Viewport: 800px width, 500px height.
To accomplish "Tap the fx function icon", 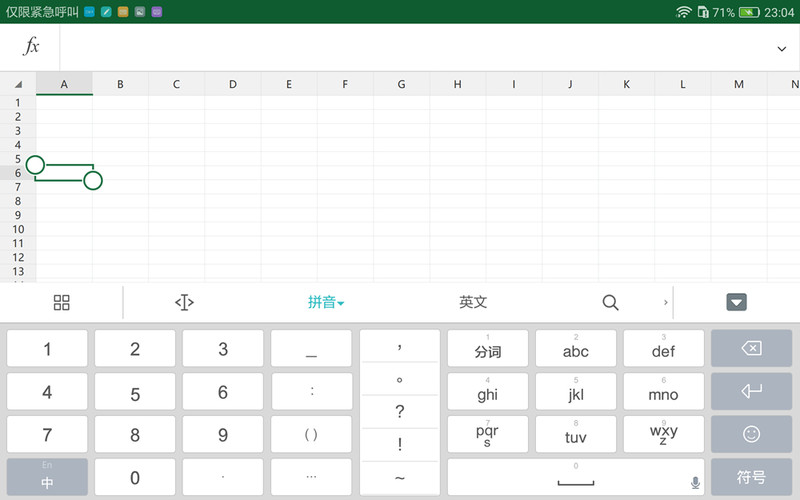I will (x=31, y=47).
